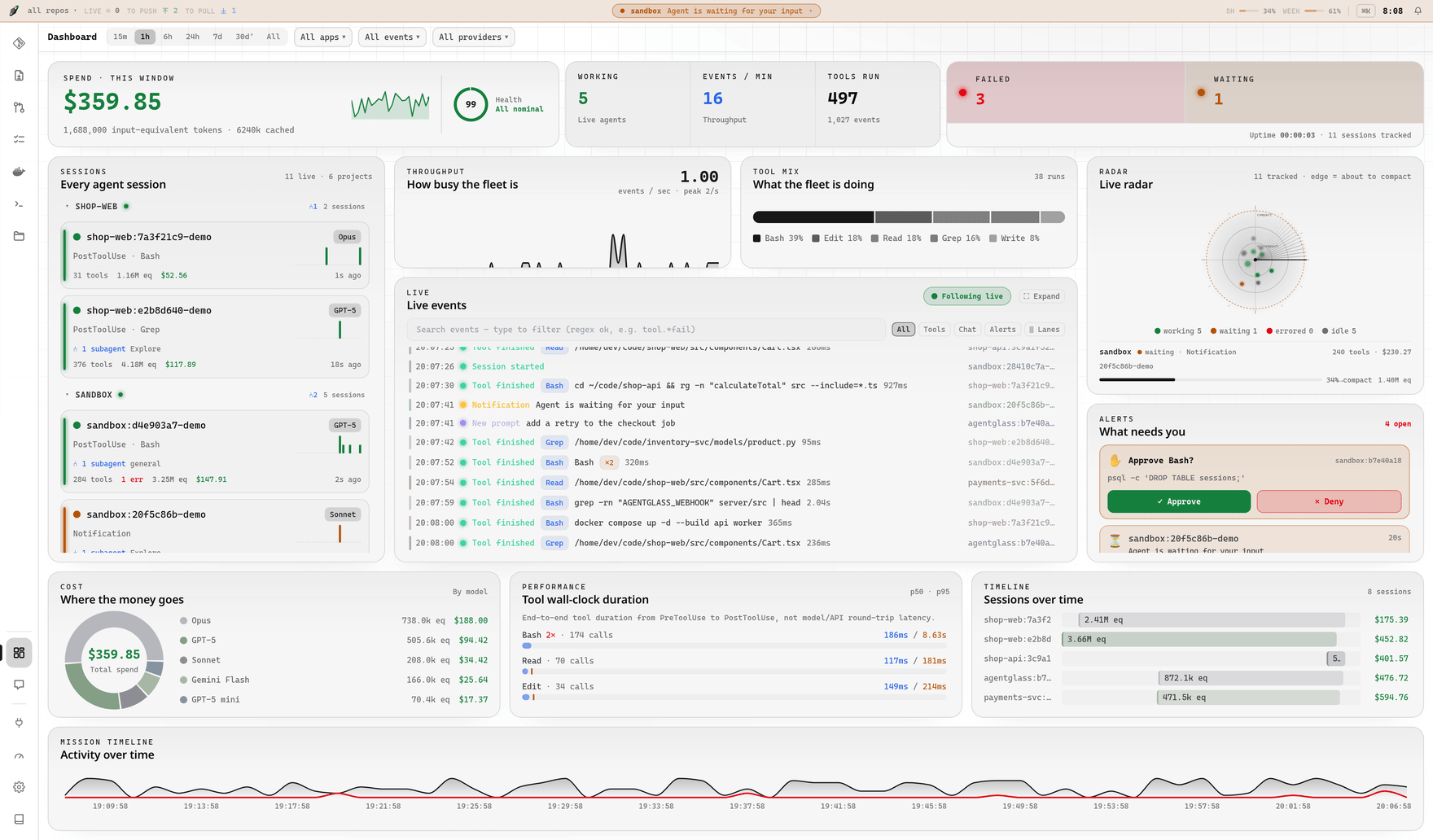Open the gauge performance sidebar icon
Viewport: 1433px width, 840px height.
(x=19, y=755)
